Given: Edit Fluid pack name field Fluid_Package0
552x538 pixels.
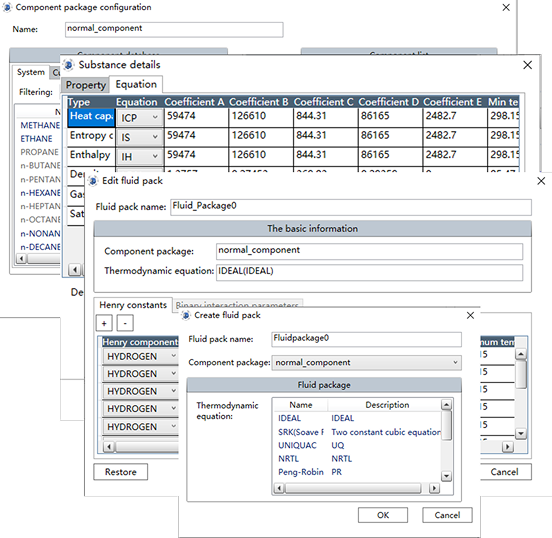Looking at the screenshot, I should point(351,207).
